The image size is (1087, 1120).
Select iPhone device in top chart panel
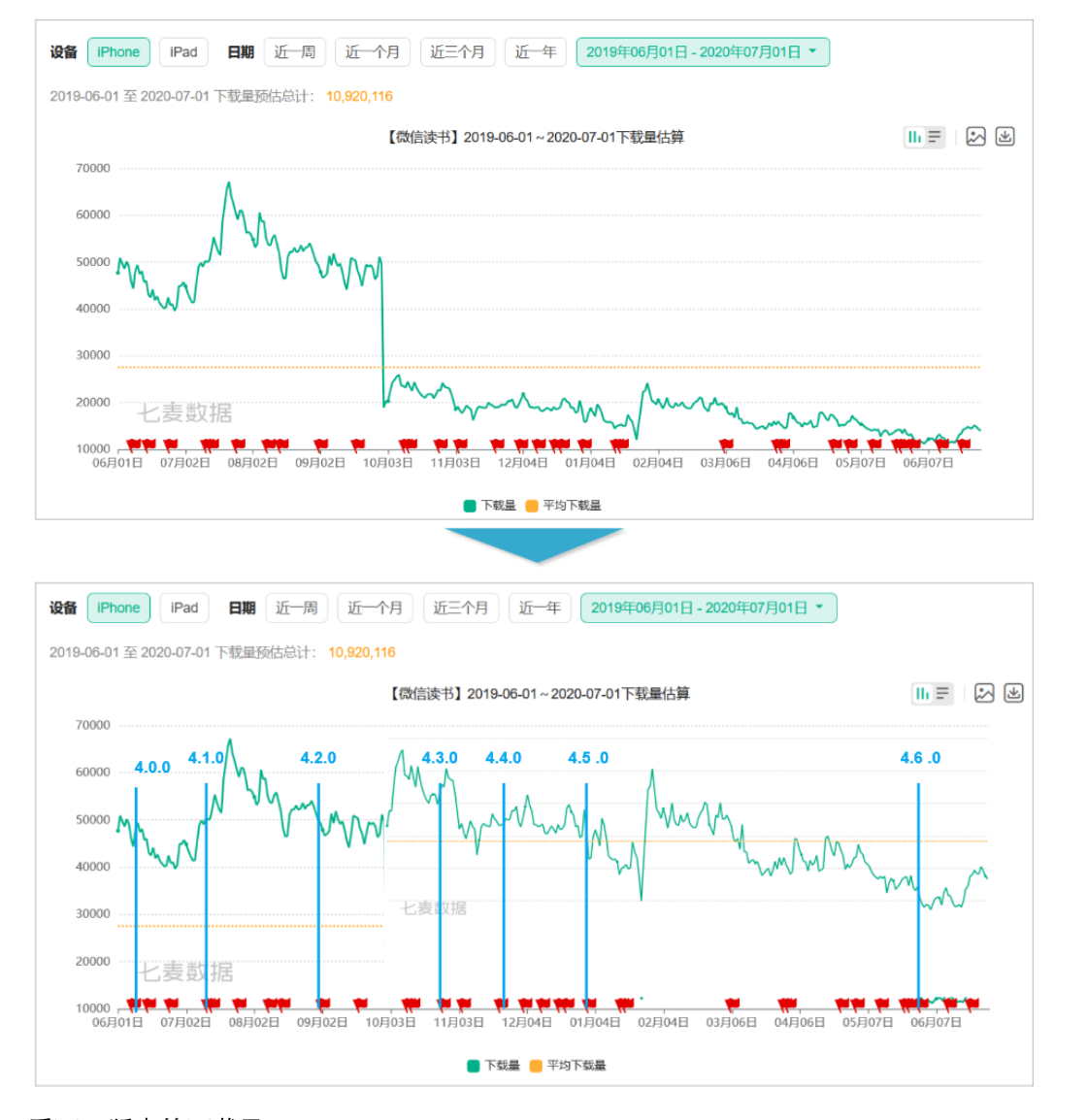pos(118,52)
